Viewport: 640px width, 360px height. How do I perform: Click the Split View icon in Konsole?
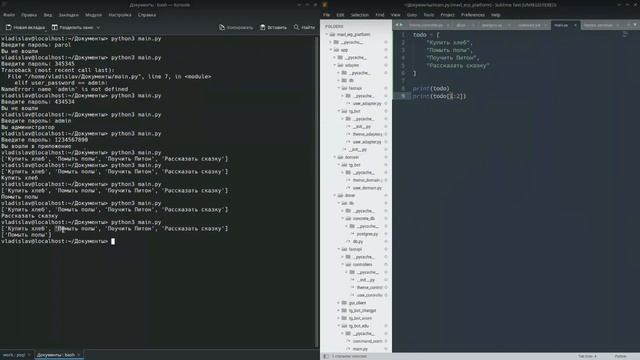[x=55, y=27]
